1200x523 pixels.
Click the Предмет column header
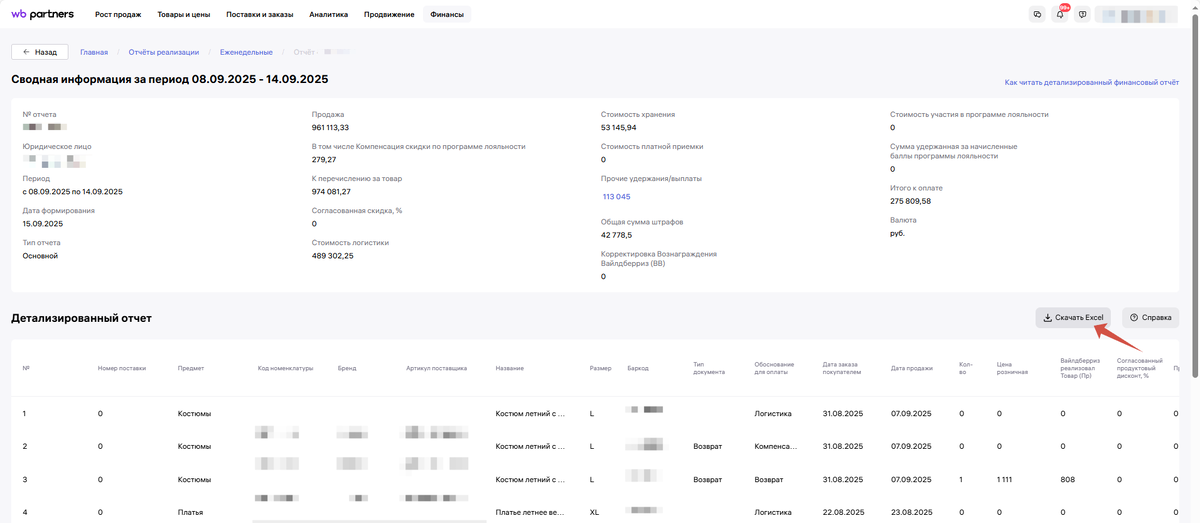(191, 369)
